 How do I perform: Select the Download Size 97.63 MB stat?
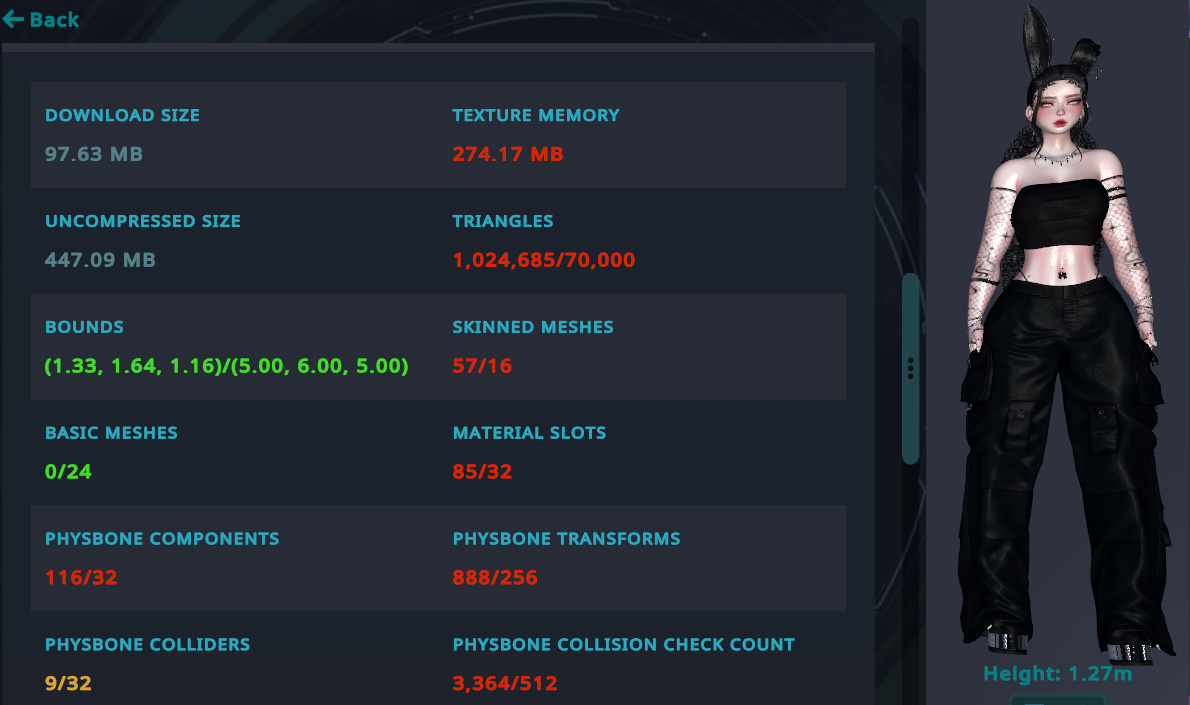pos(122,135)
